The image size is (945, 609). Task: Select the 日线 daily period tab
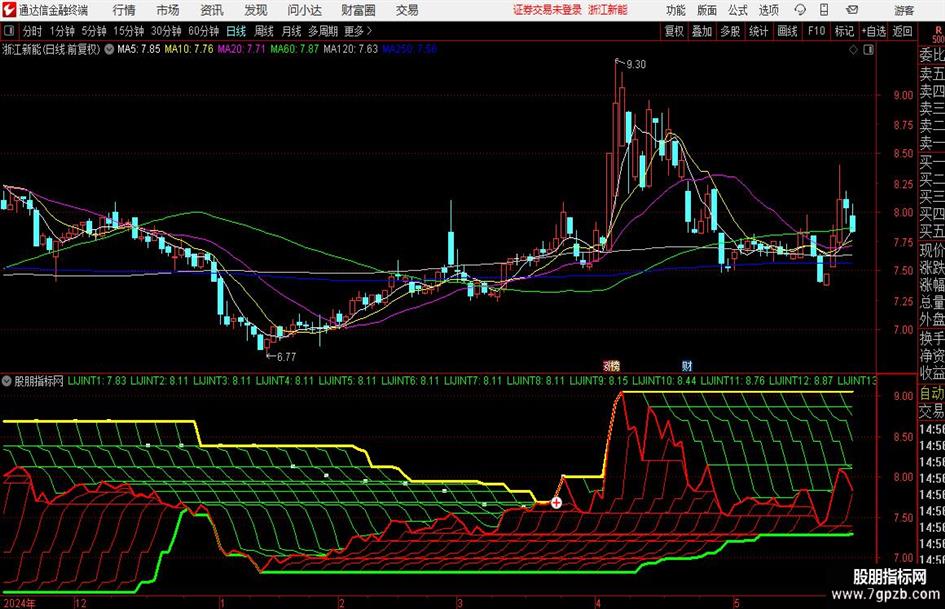236,31
